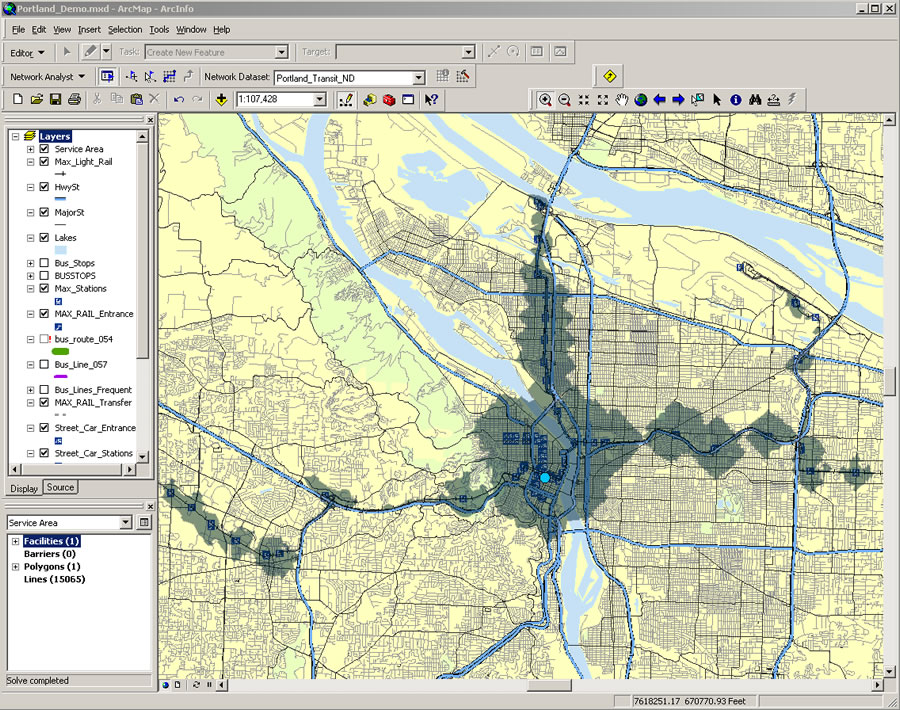Screen dimensions: 900x710
Task: Print the map
Action: coord(74,99)
